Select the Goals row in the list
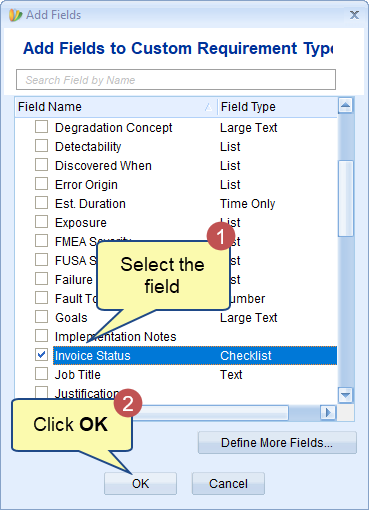Viewport: 369px width, 510px height. pyautogui.click(x=195, y=317)
